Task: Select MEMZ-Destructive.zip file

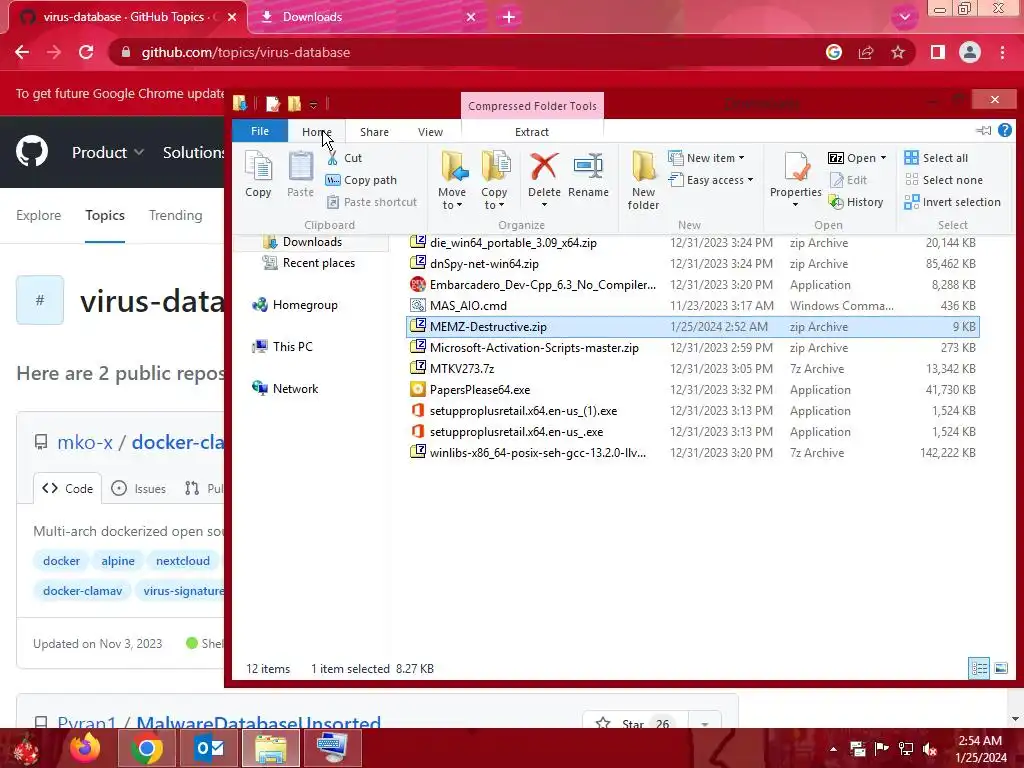Action: [692, 327]
